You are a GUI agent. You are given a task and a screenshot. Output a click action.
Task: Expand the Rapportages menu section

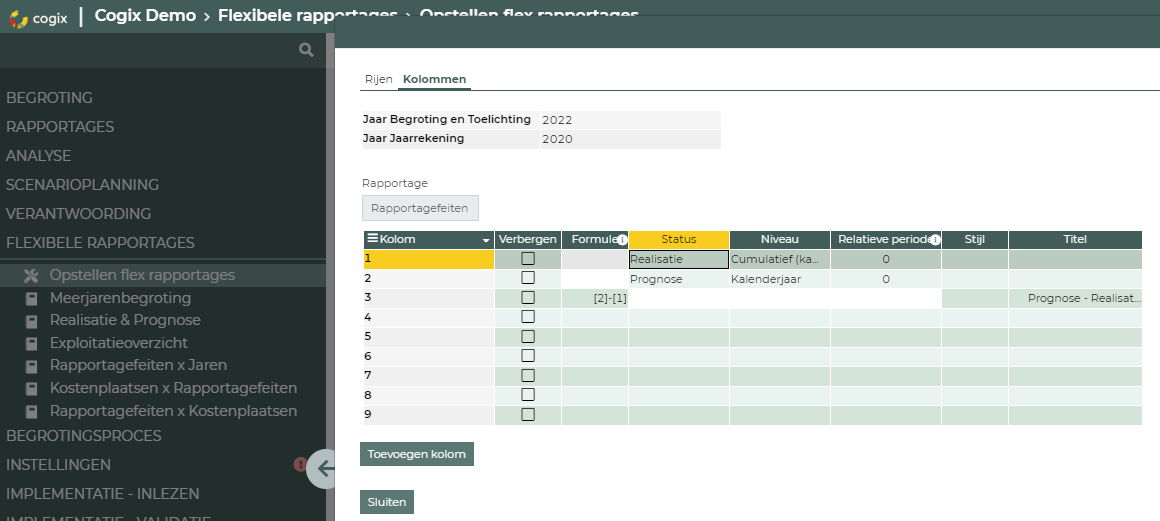[60, 127]
